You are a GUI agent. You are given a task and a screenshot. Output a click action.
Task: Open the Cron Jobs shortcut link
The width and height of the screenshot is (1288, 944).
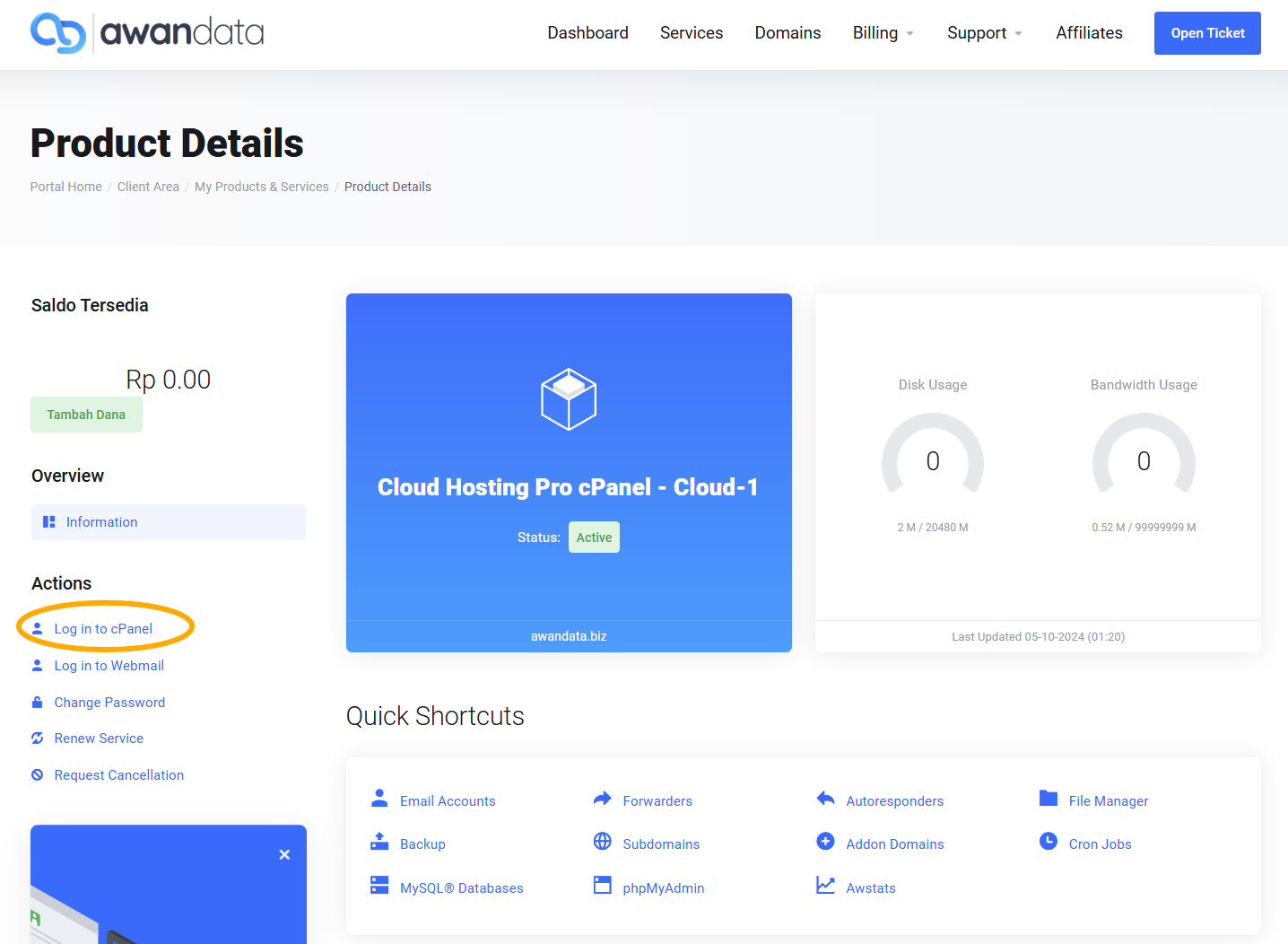(1101, 844)
